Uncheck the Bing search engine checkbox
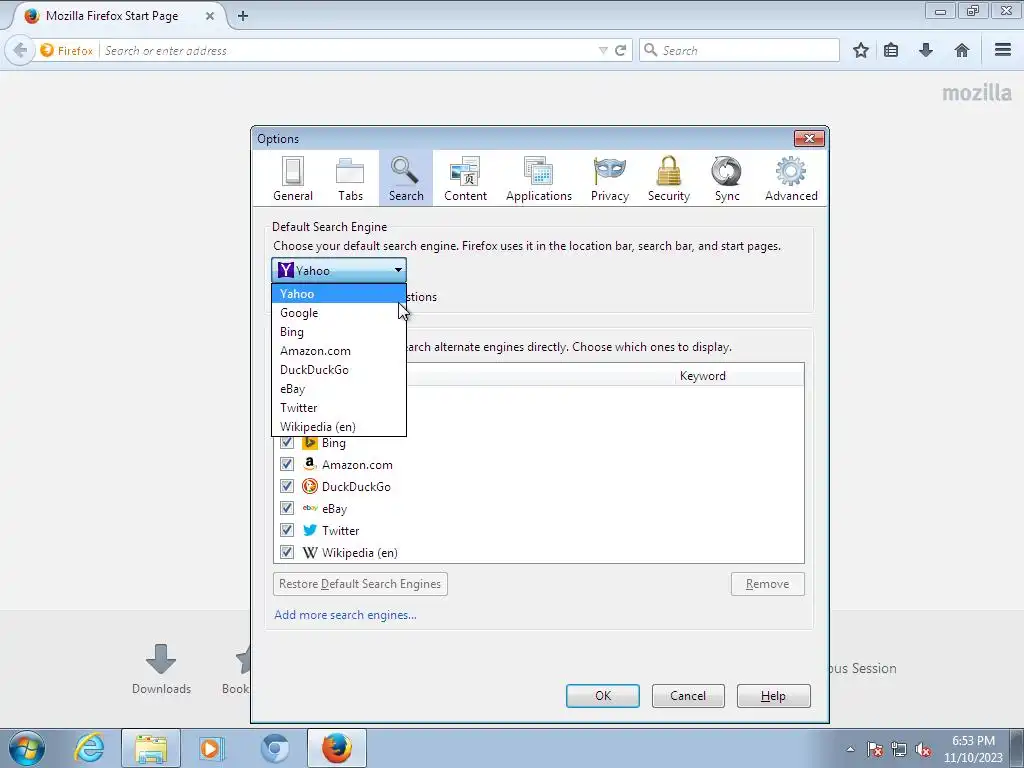Viewport: 1024px width, 768px height. (287, 443)
